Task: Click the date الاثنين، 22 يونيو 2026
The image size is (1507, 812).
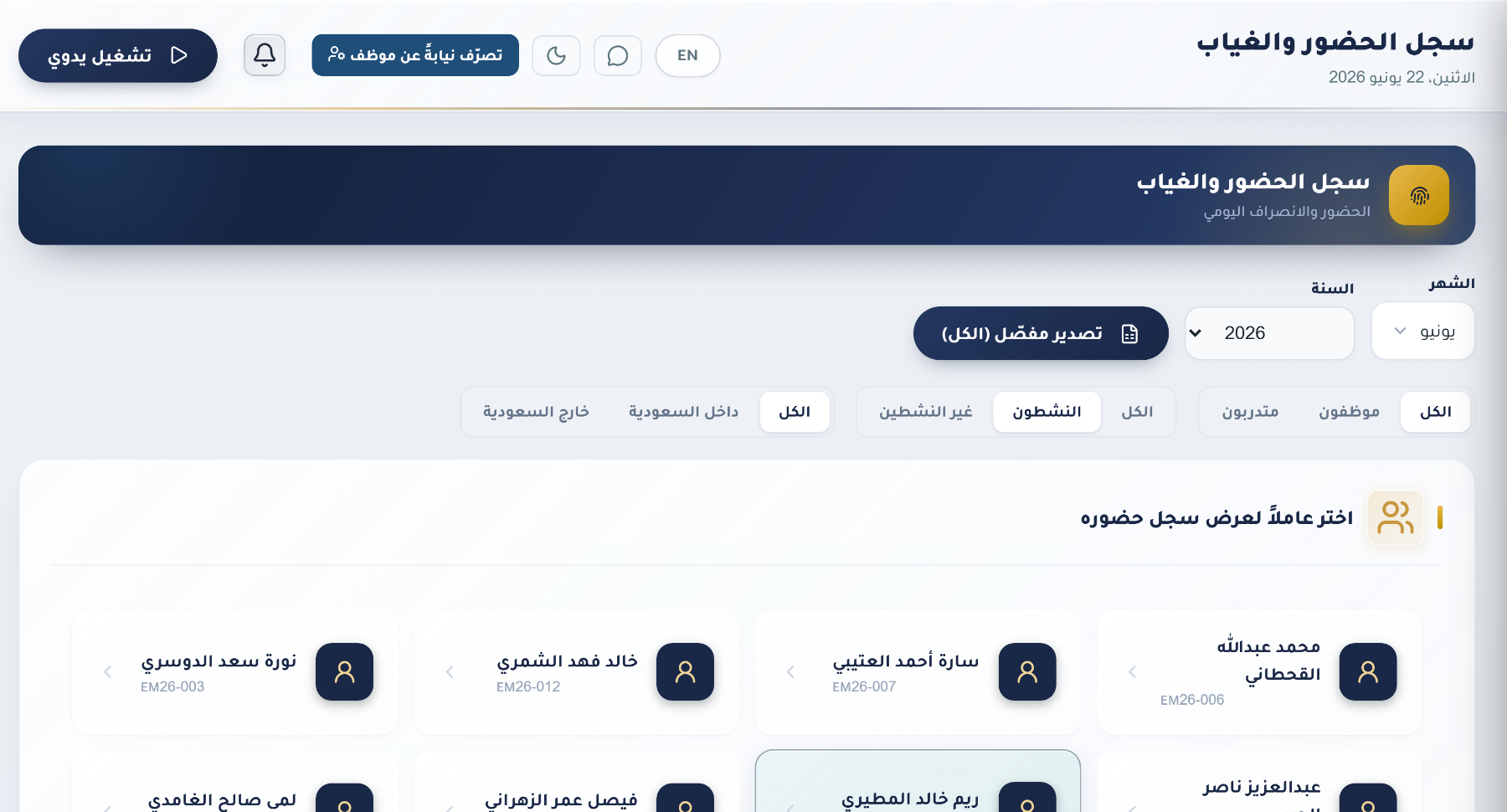Action: [x=1402, y=77]
